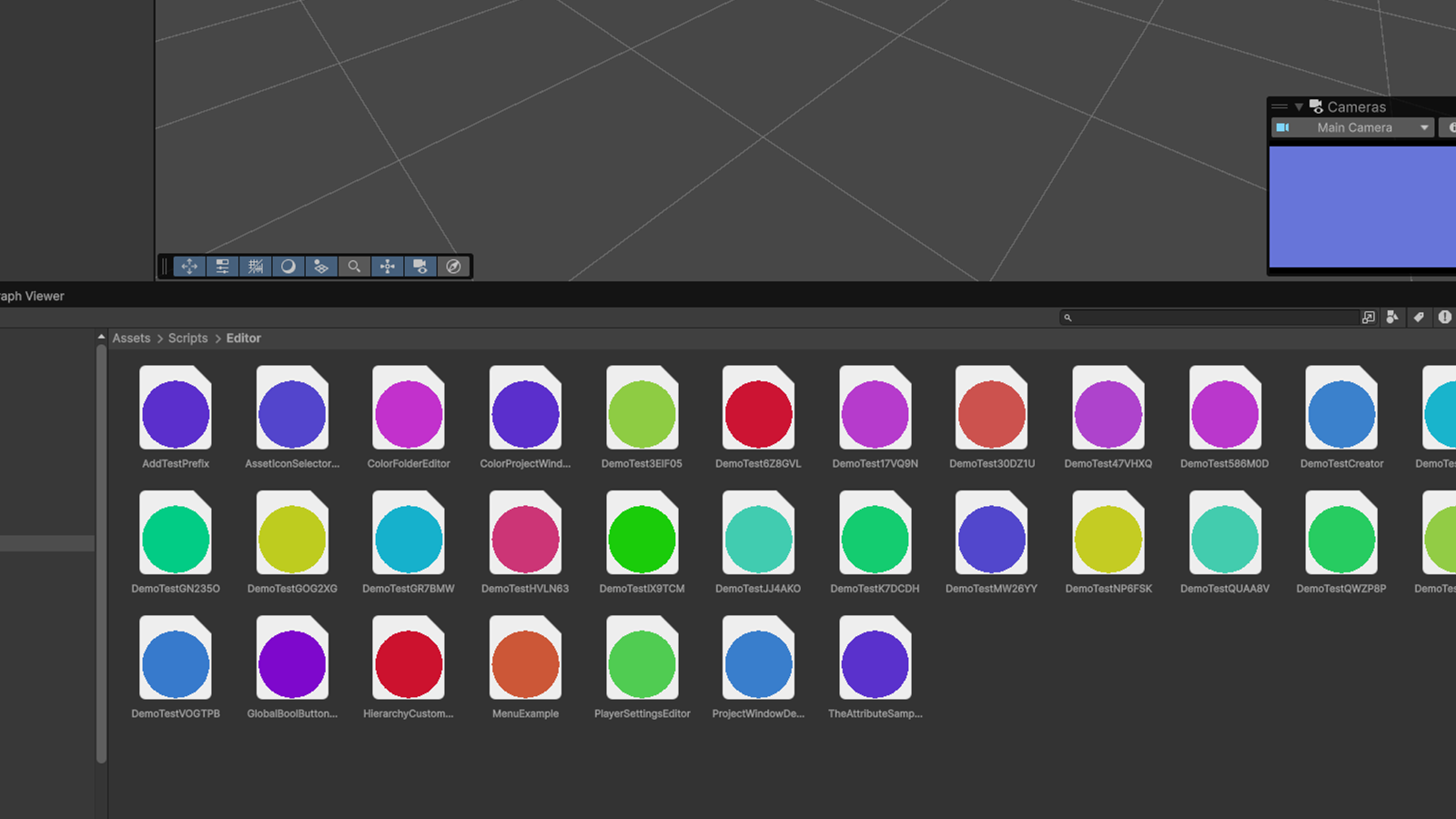Click the project panel scroll up arrow
1456x819 pixels.
[101, 338]
